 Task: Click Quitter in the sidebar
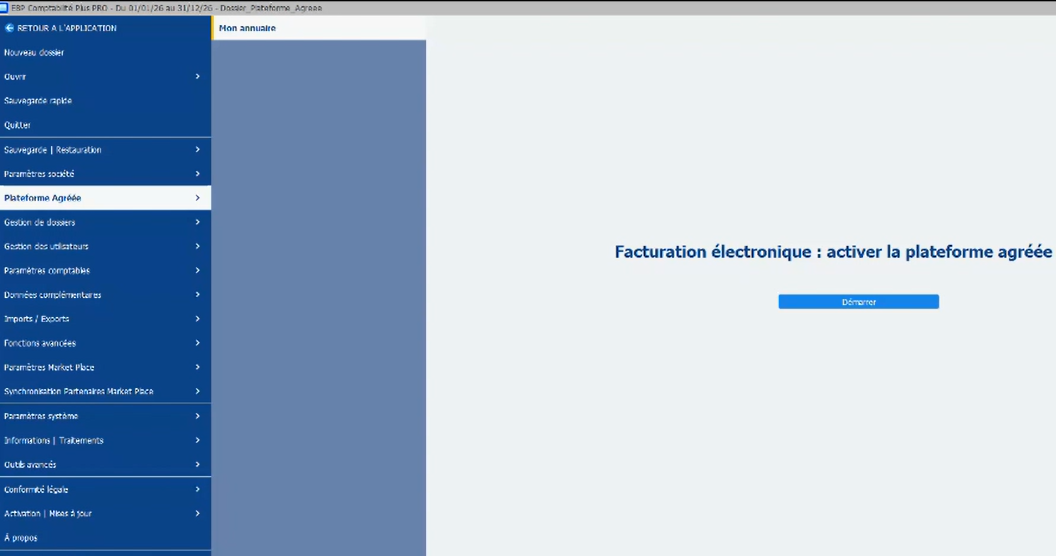[x=105, y=125]
